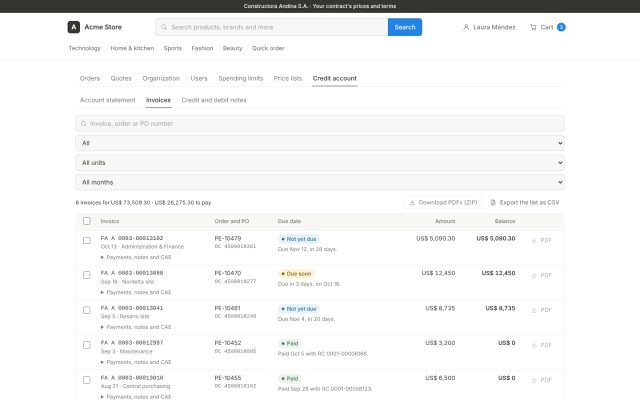Click Not yet due badge for PE-10479
This screenshot has width=640, height=400.
click(299, 239)
